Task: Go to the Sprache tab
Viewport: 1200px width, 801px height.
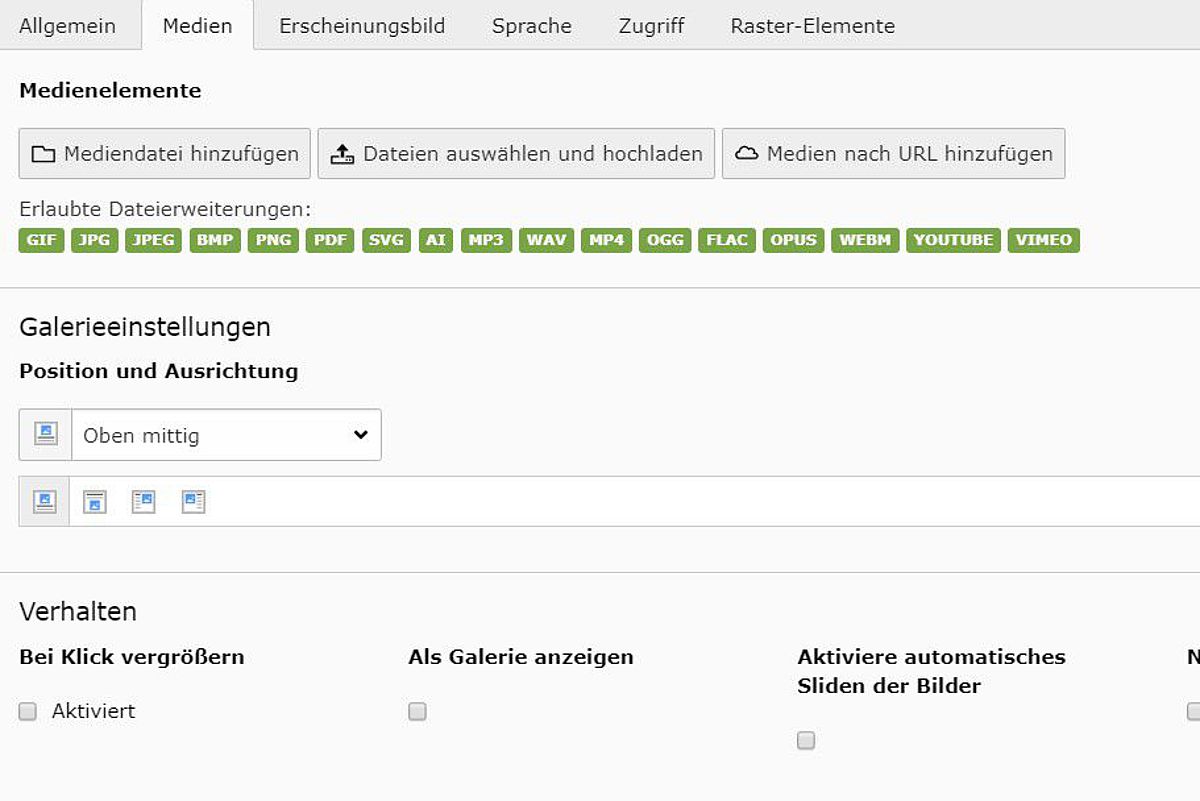Action: pos(532,26)
